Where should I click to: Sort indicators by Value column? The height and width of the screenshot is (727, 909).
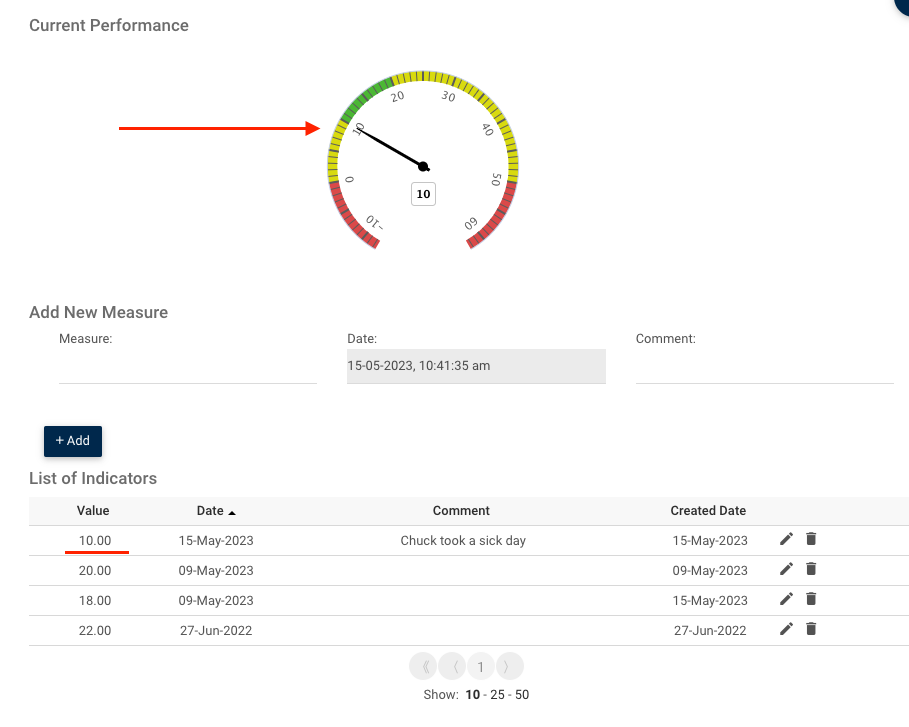(x=93, y=511)
